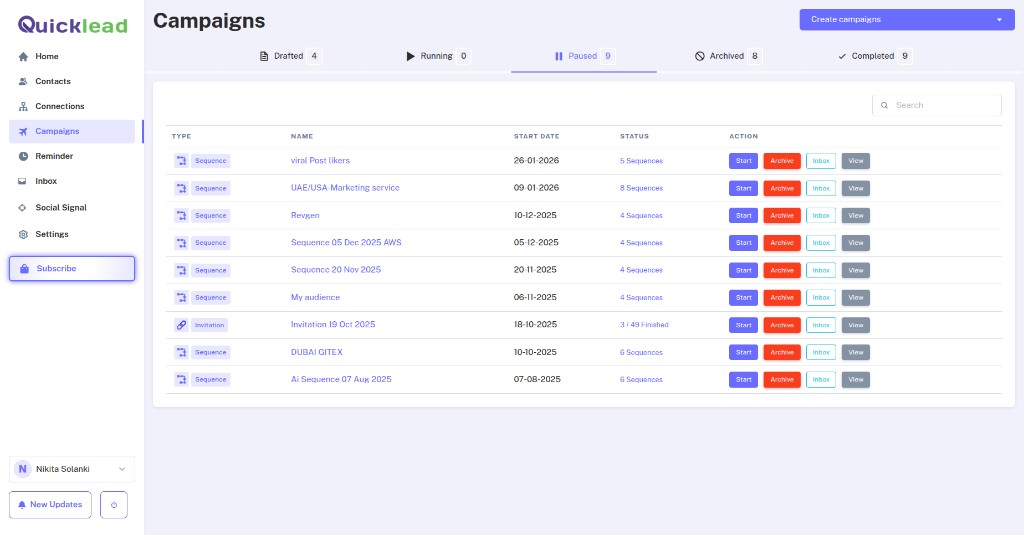This screenshot has height=535, width=1024.
Task: Open the Home page icon in sidebar
Action: pyautogui.click(x=24, y=57)
